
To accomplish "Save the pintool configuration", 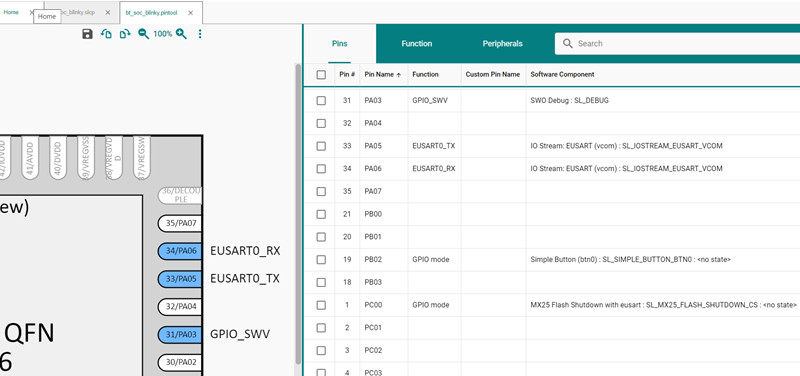I will click(88, 34).
